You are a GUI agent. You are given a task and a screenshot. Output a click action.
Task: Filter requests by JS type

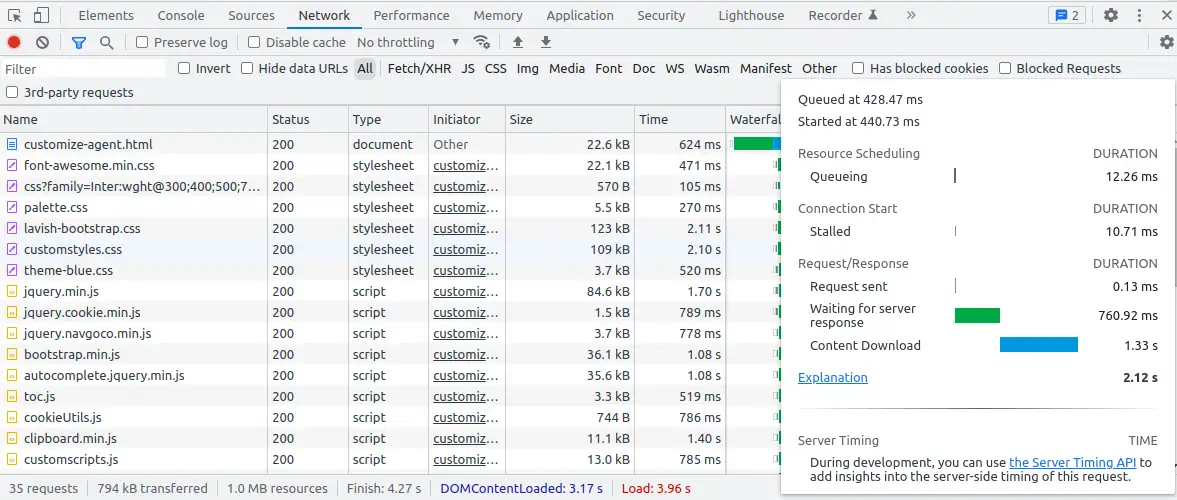(x=468, y=68)
